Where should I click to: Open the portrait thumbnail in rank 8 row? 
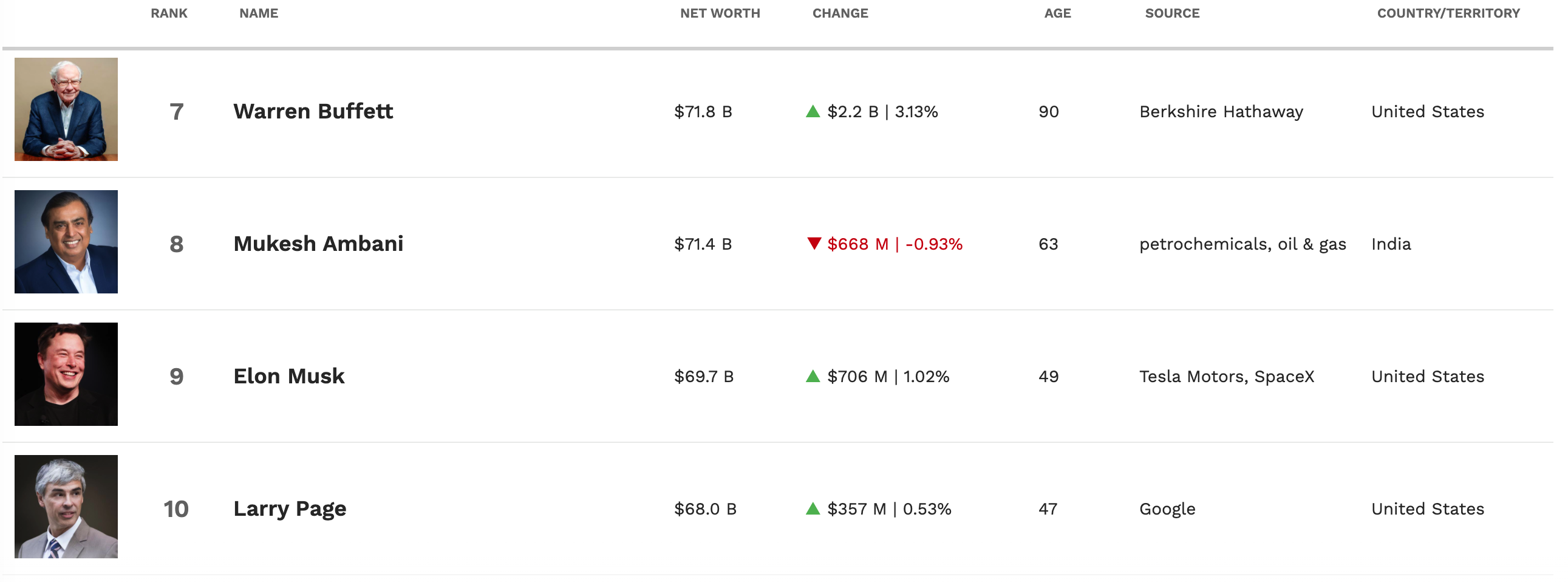[x=66, y=242]
